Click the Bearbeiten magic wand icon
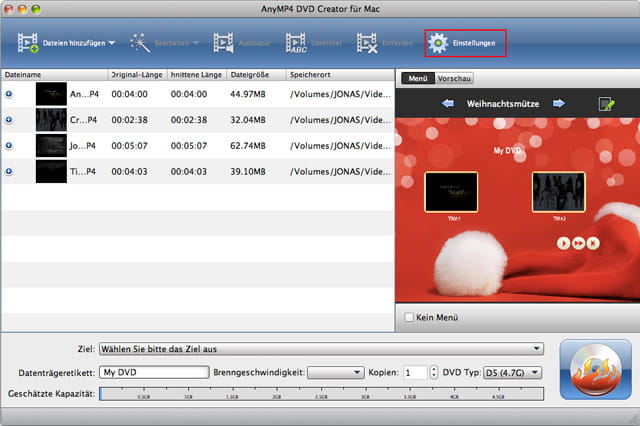This screenshot has height=426, width=640. 140,43
